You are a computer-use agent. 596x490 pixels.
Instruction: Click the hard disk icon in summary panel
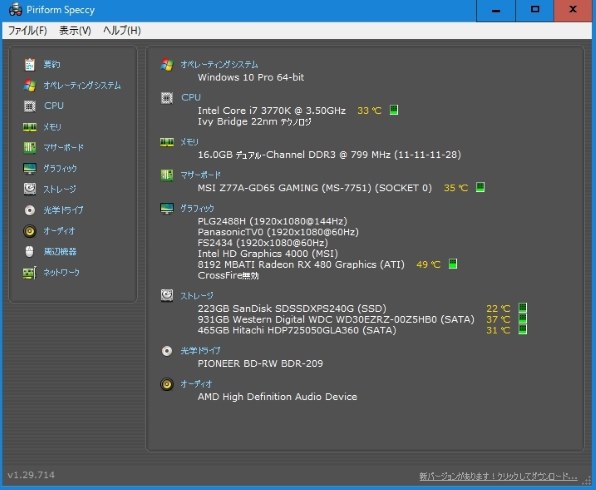(167, 295)
